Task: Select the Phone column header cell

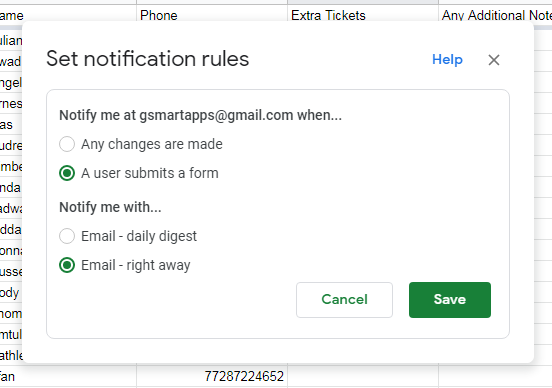Action: (x=212, y=14)
